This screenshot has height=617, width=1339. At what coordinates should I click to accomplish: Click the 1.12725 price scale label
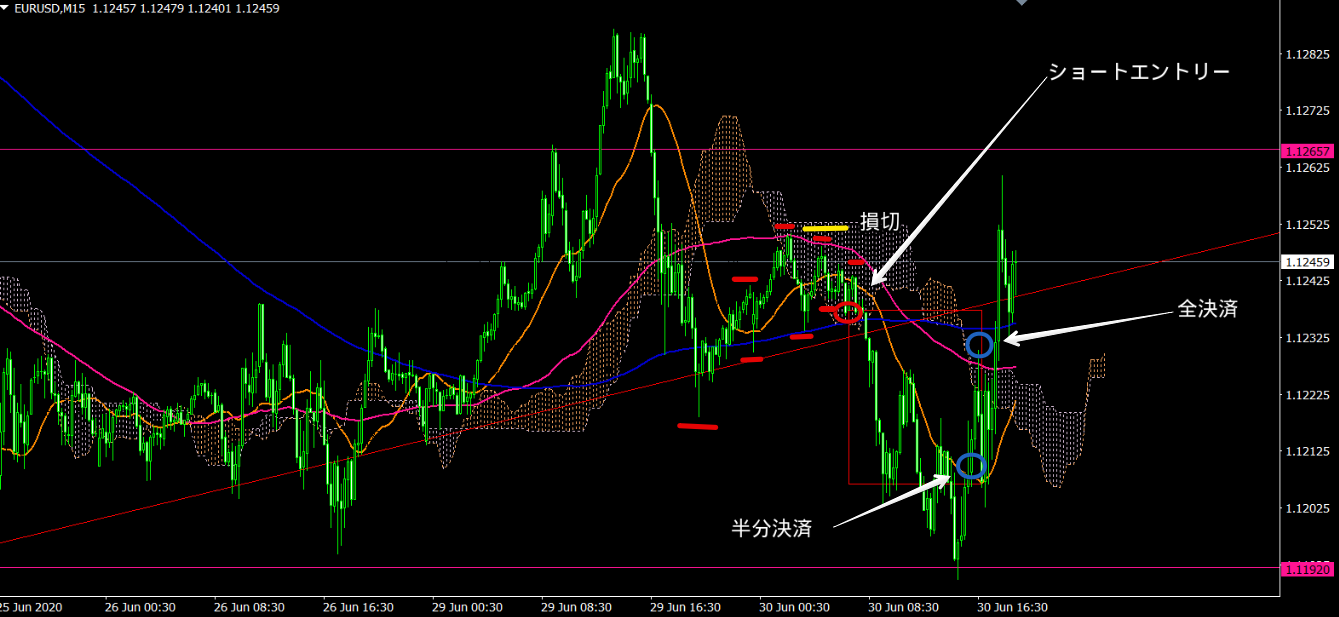pyautogui.click(x=1306, y=111)
